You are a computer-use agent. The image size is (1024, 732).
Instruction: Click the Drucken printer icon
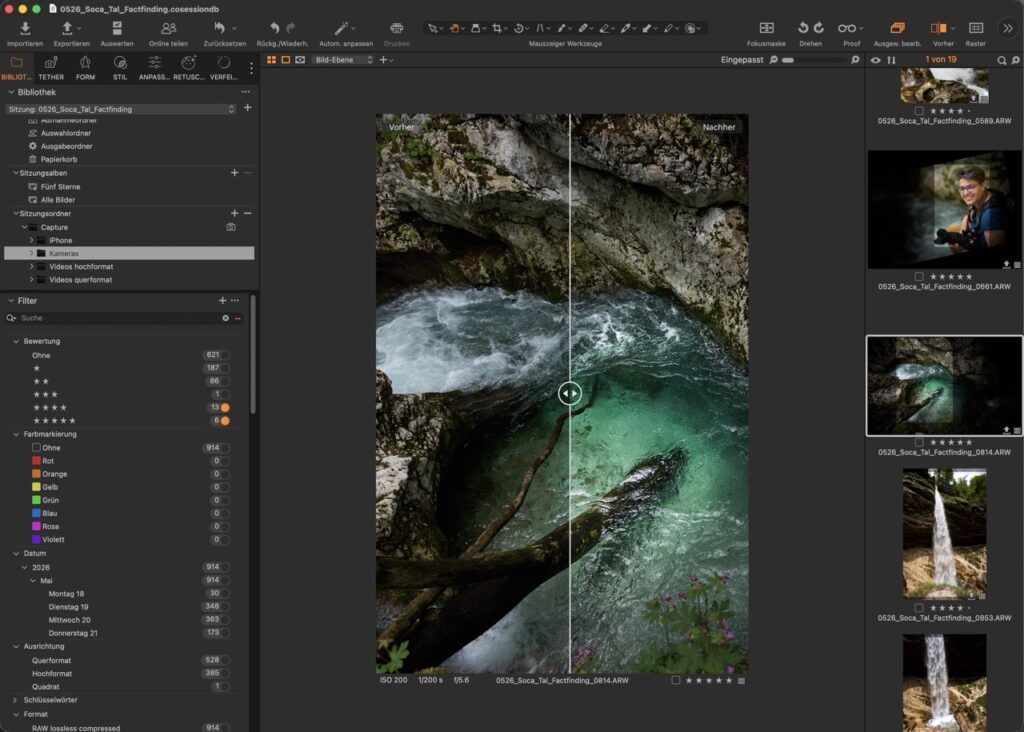(396, 28)
